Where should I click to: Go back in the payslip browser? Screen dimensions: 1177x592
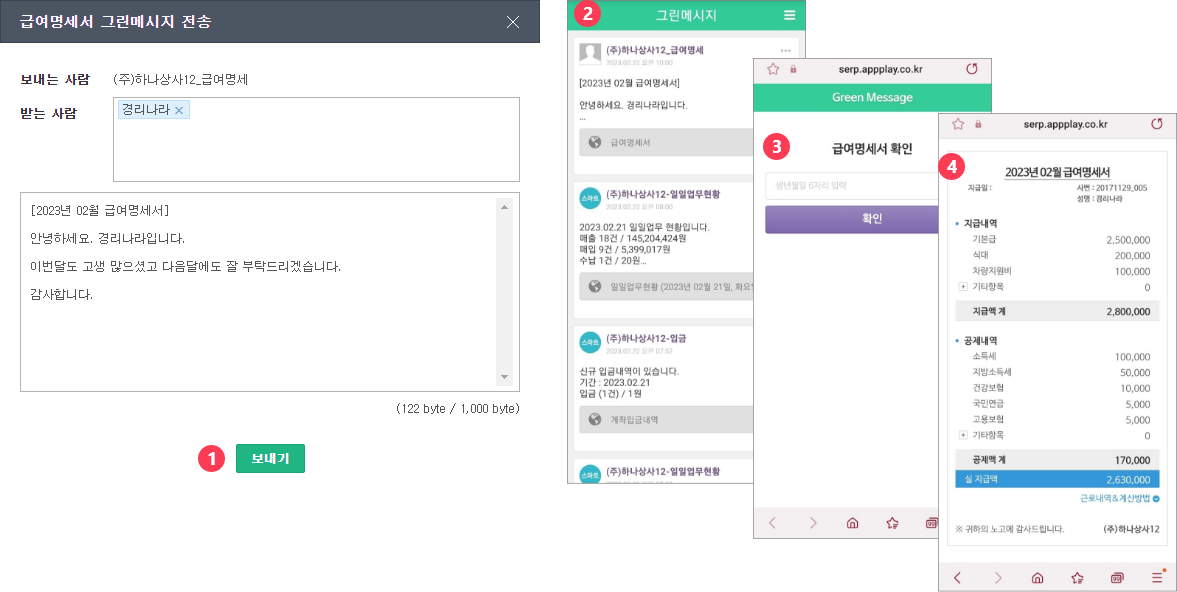pos(957,577)
